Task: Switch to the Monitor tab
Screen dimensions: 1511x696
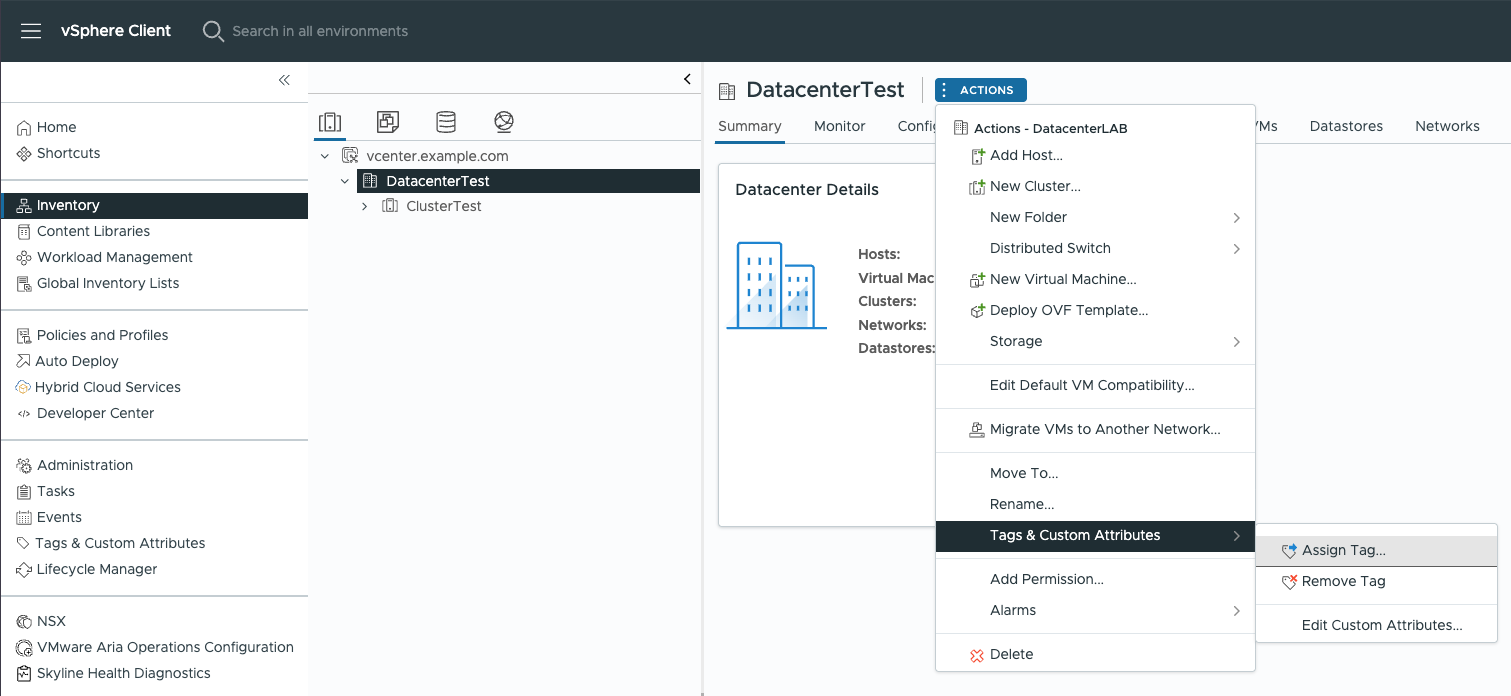Action: (x=839, y=126)
